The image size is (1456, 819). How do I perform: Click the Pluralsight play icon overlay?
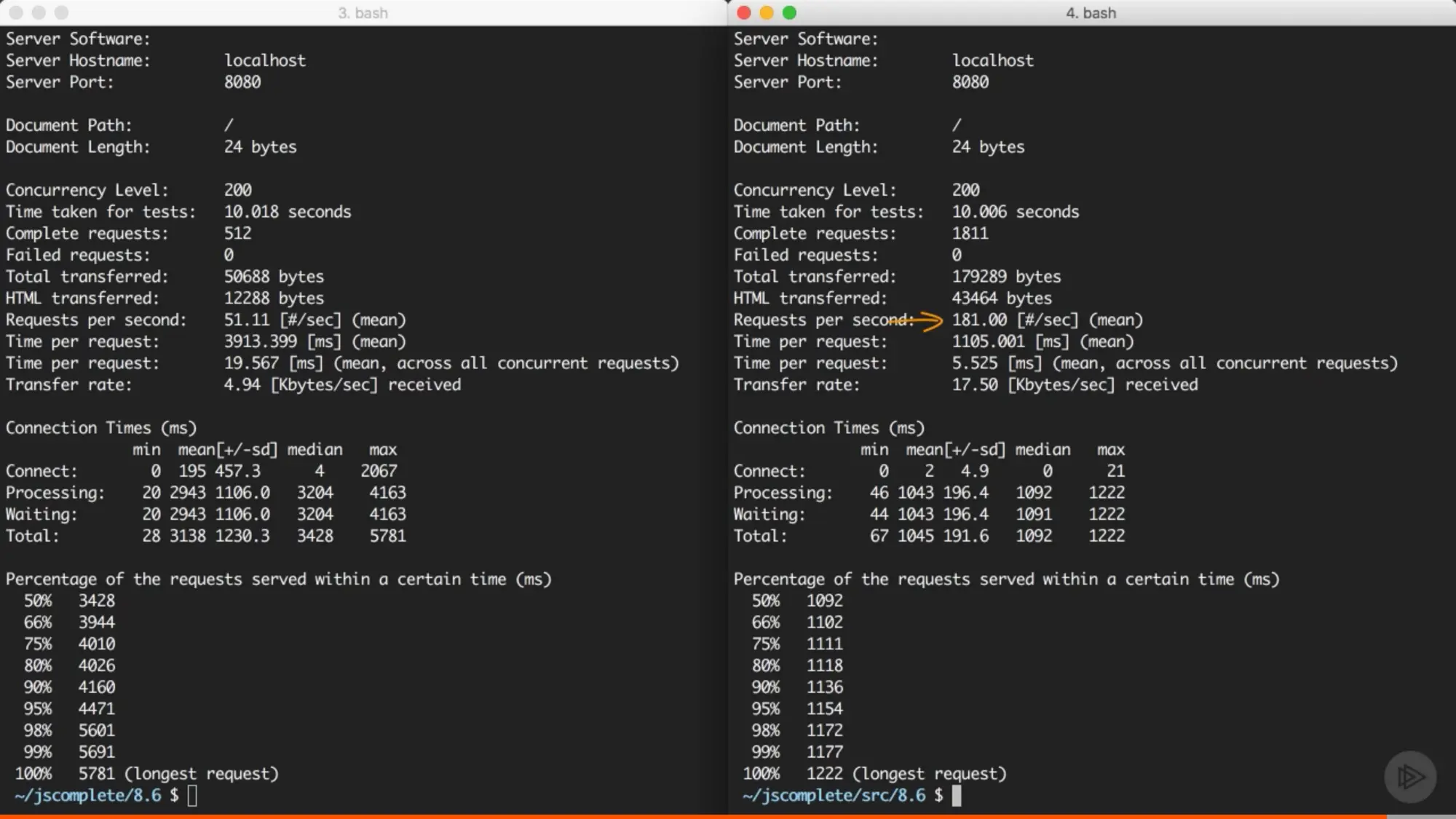coord(1410,777)
